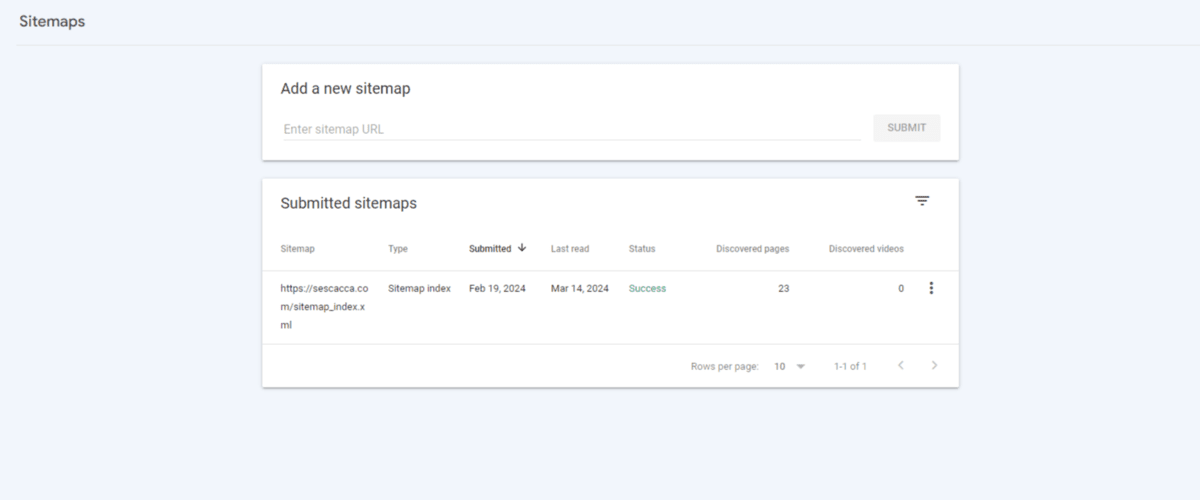Click inside the Enter sitemap URL field
This screenshot has height=500, width=1200.
click(x=571, y=129)
